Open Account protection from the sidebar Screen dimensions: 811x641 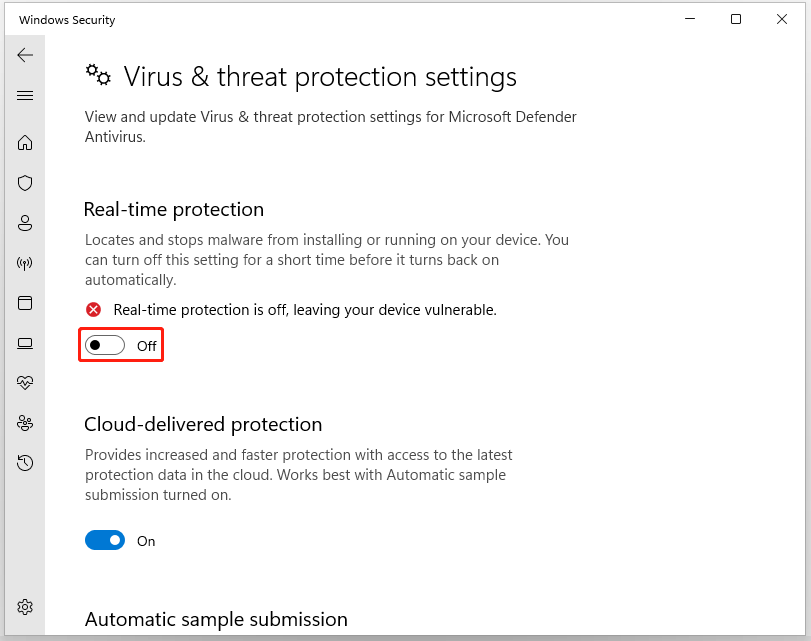[x=25, y=222]
